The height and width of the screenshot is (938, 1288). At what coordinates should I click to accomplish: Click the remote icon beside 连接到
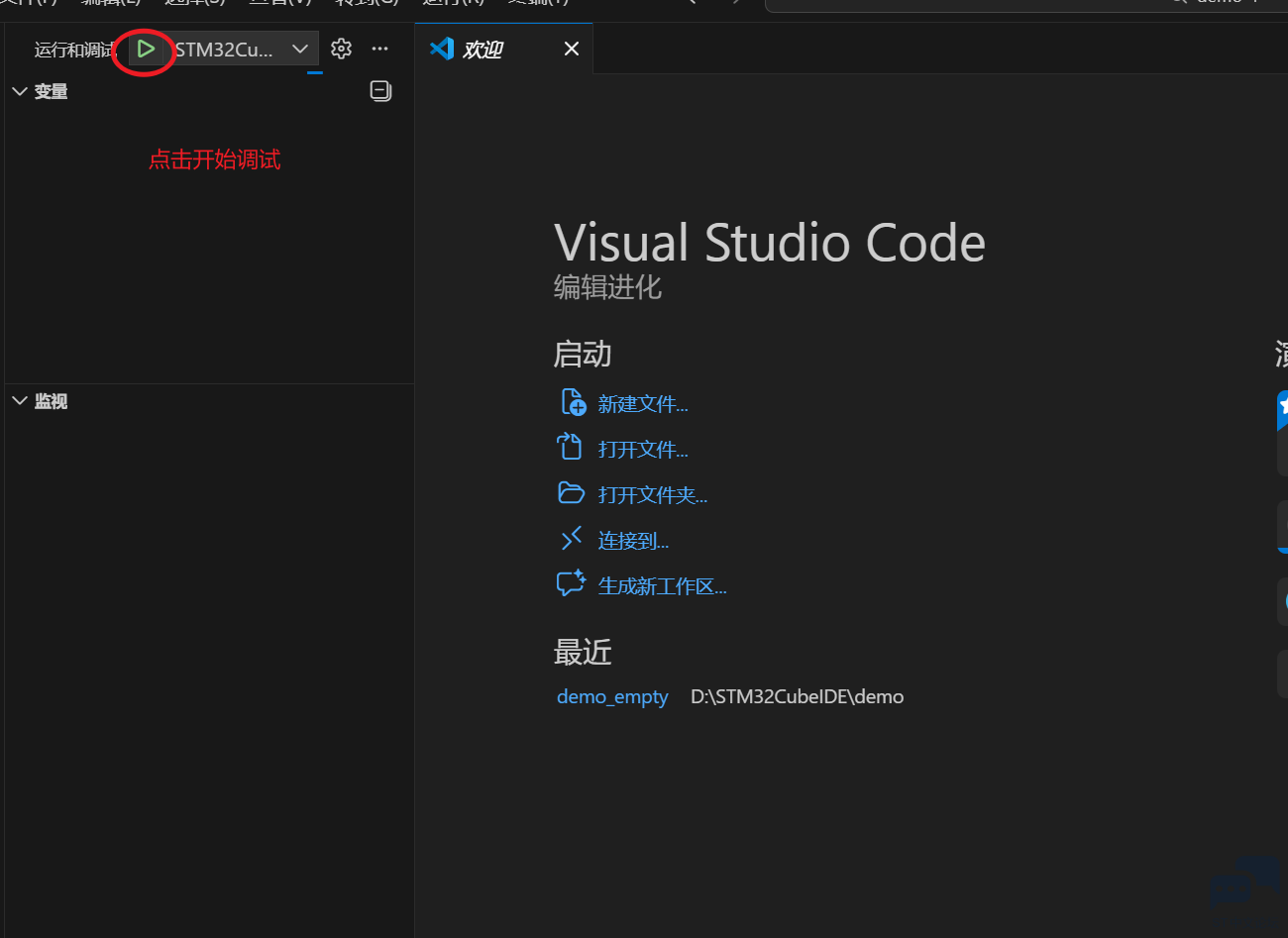[571, 539]
